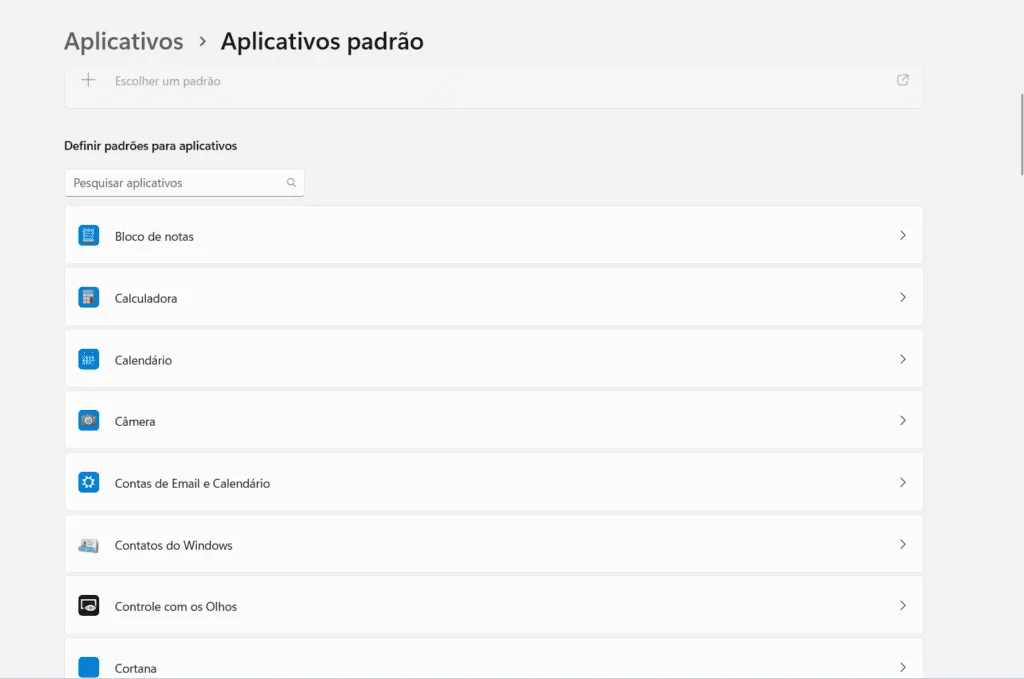Go back to Aplicativos breadcrumb
The width and height of the screenshot is (1024, 679).
click(x=124, y=41)
